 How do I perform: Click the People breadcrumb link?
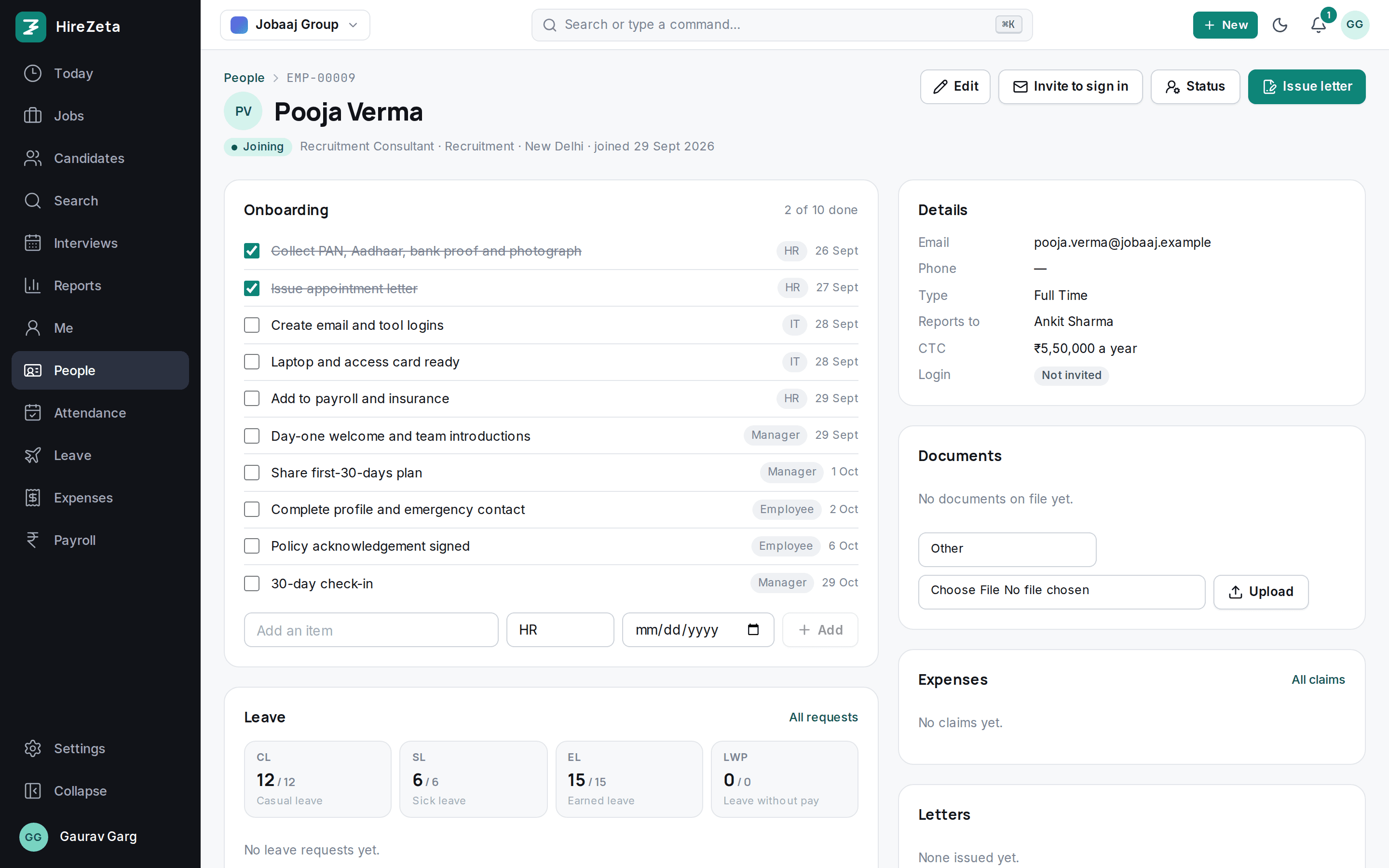tap(244, 78)
